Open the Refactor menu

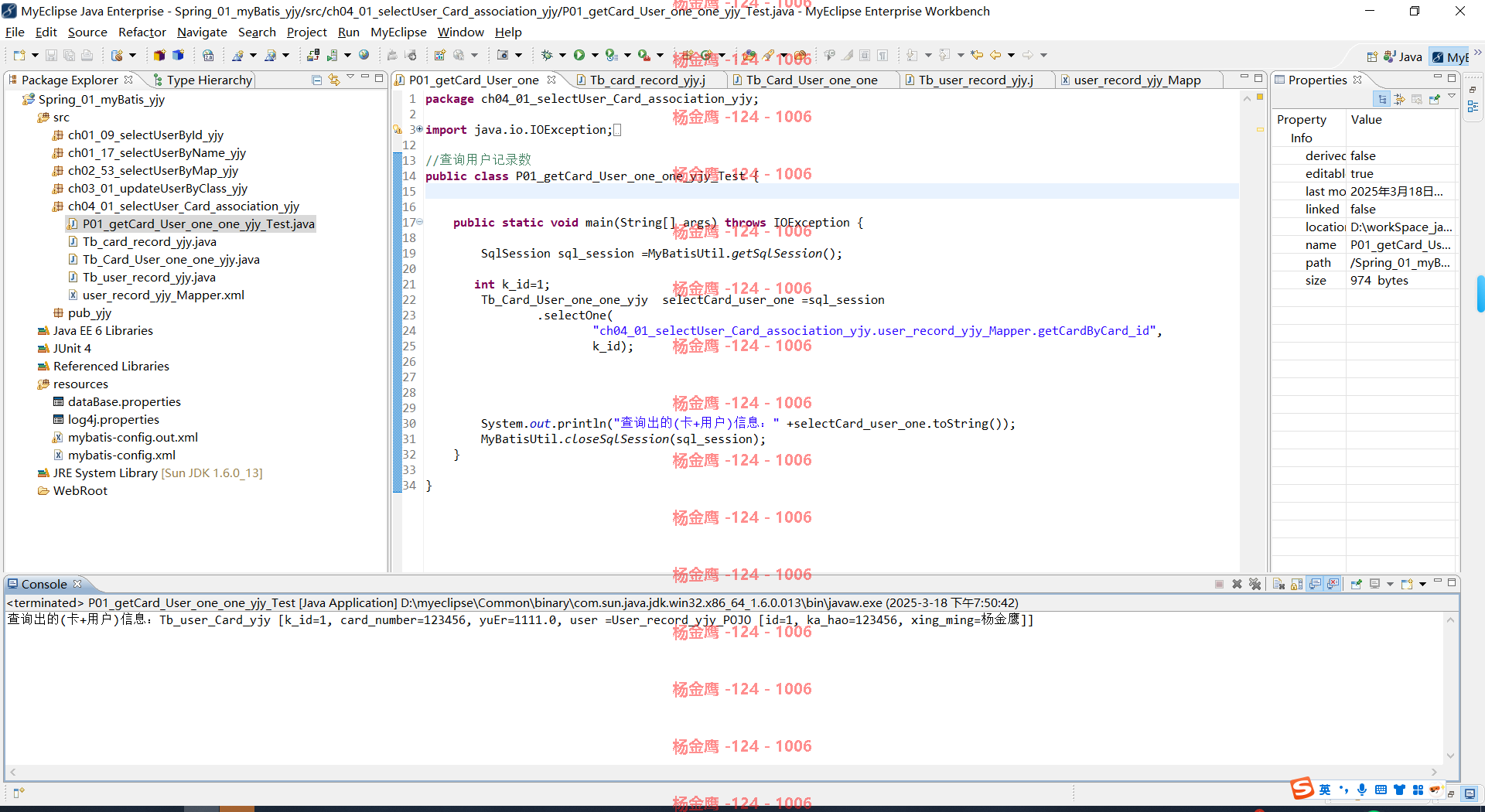pyautogui.click(x=142, y=32)
